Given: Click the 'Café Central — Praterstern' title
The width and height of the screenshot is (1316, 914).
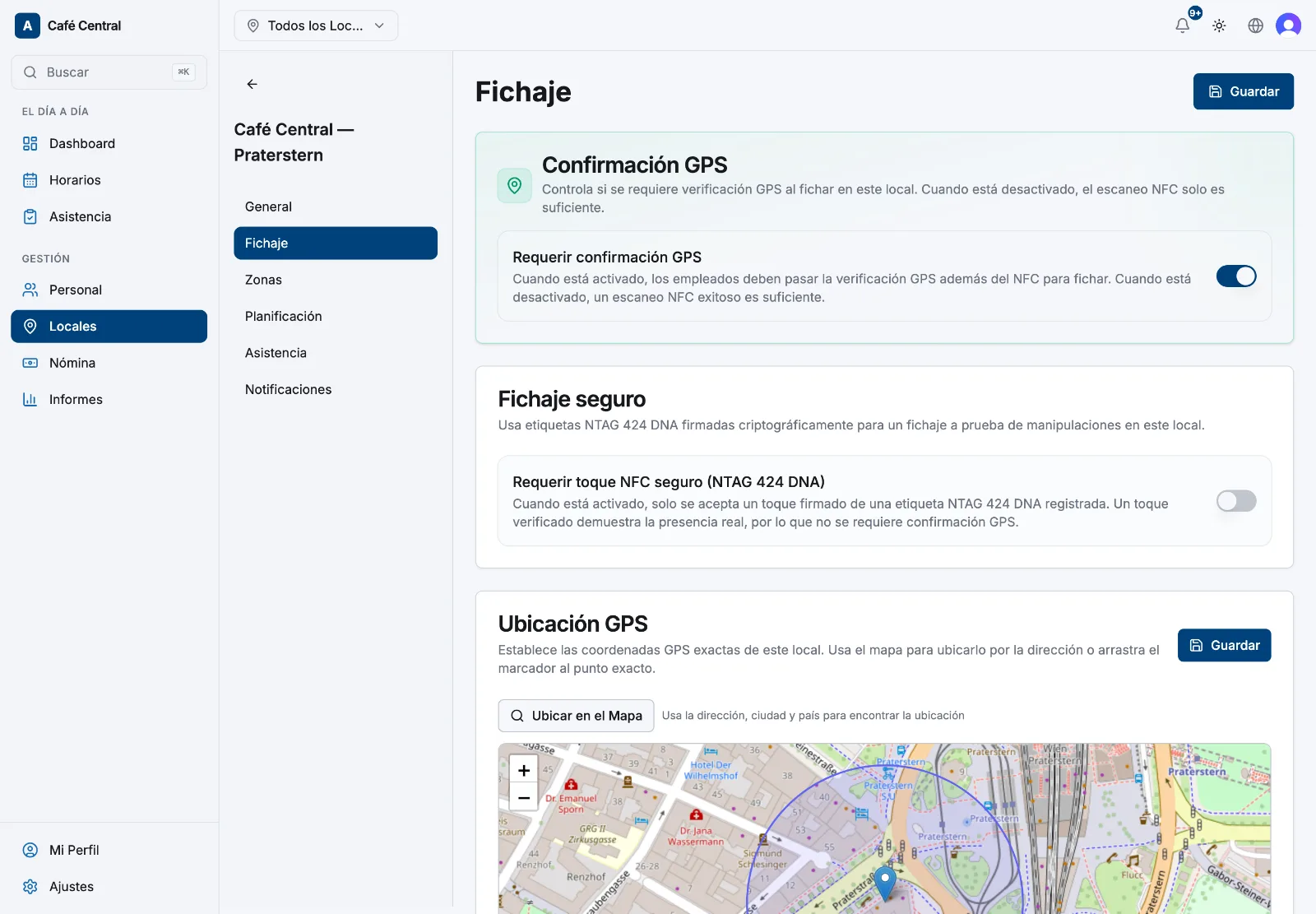Looking at the screenshot, I should coord(294,142).
